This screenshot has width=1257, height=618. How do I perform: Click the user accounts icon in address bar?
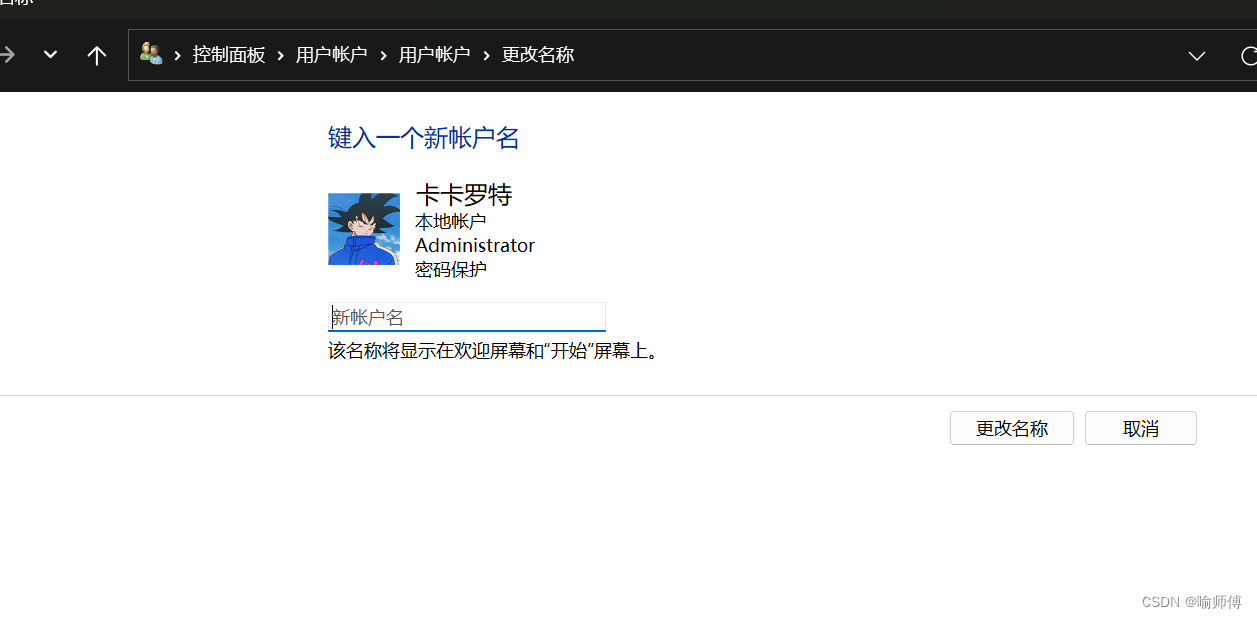pos(151,54)
